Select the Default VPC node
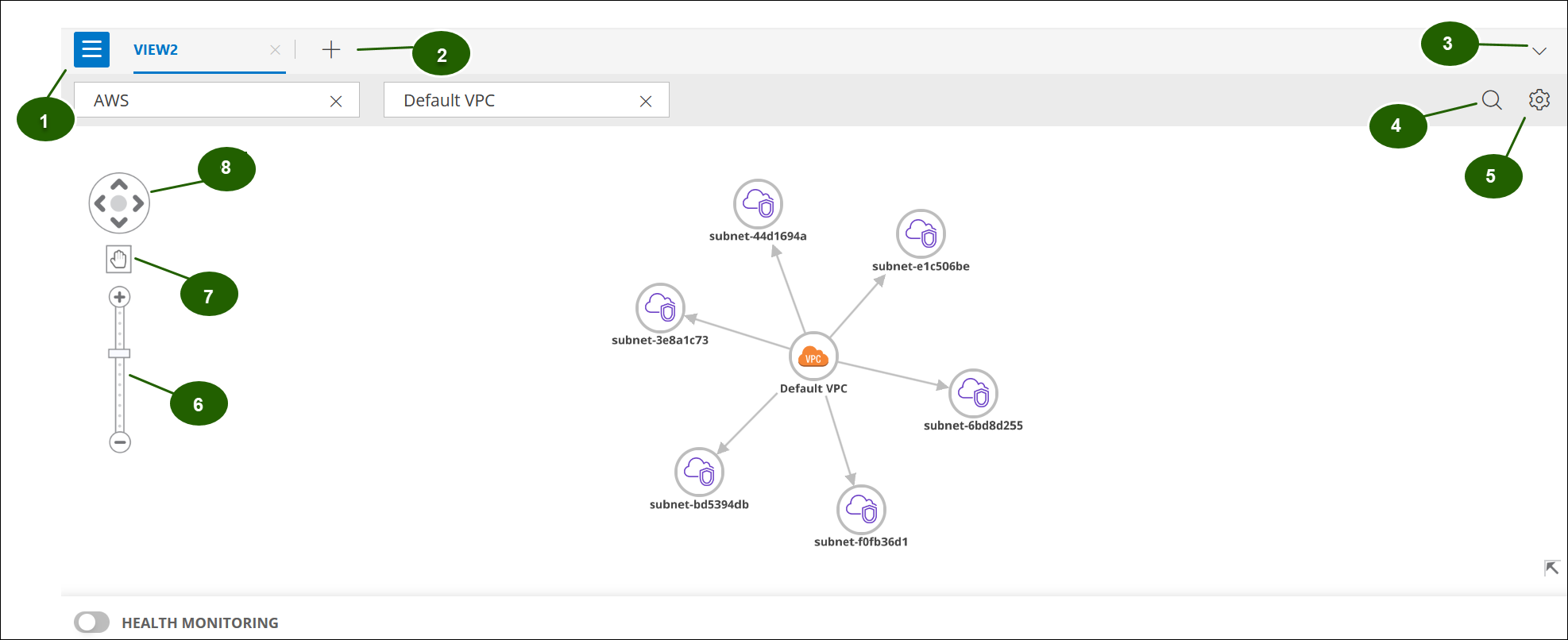The image size is (1568, 640). (813, 357)
